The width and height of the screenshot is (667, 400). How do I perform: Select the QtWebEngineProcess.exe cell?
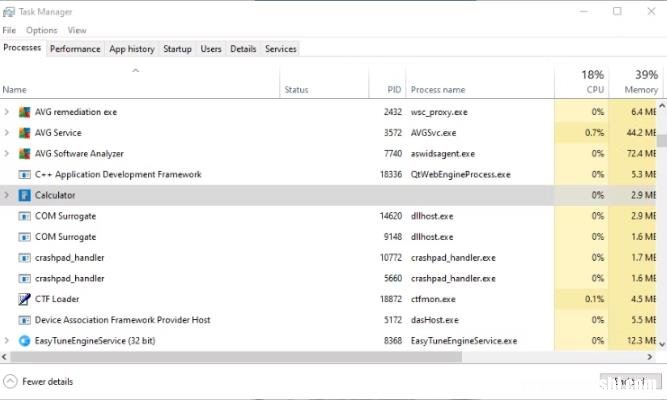[461, 174]
